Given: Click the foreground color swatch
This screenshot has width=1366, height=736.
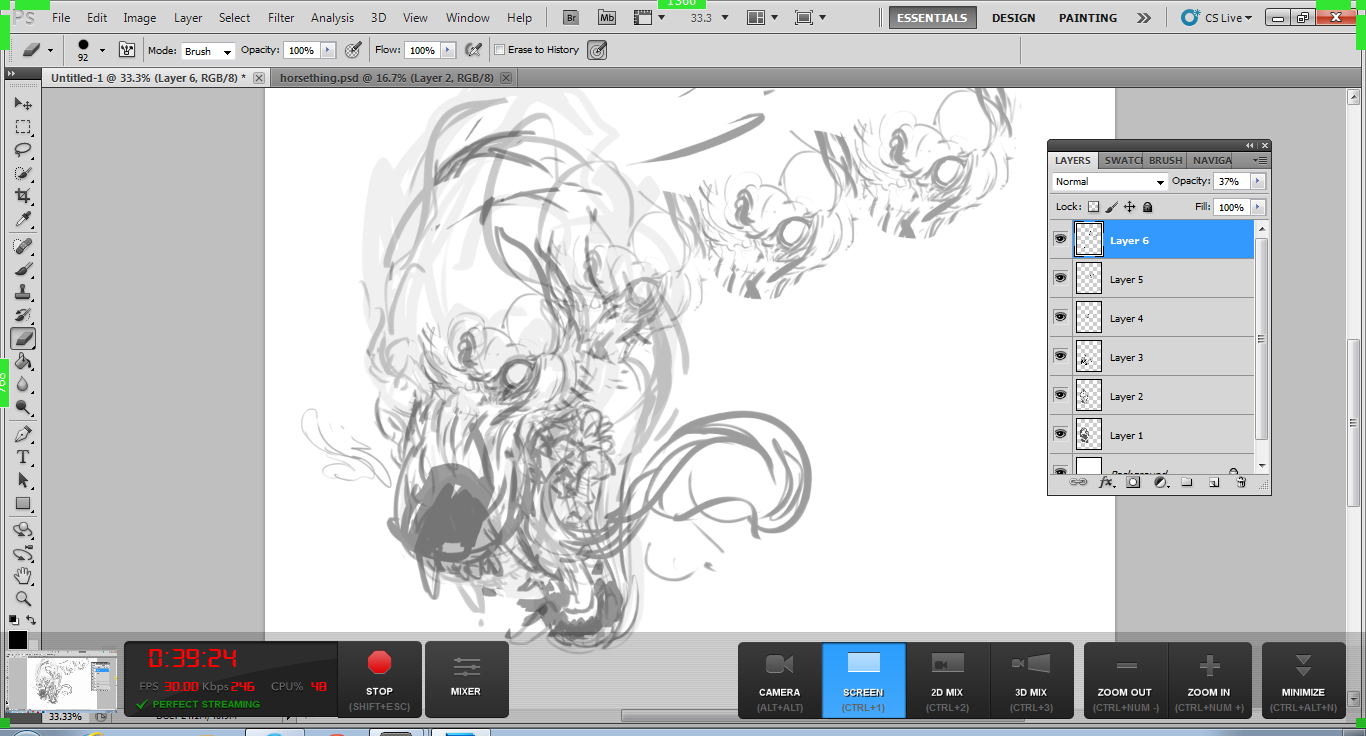Looking at the screenshot, I should (x=18, y=640).
